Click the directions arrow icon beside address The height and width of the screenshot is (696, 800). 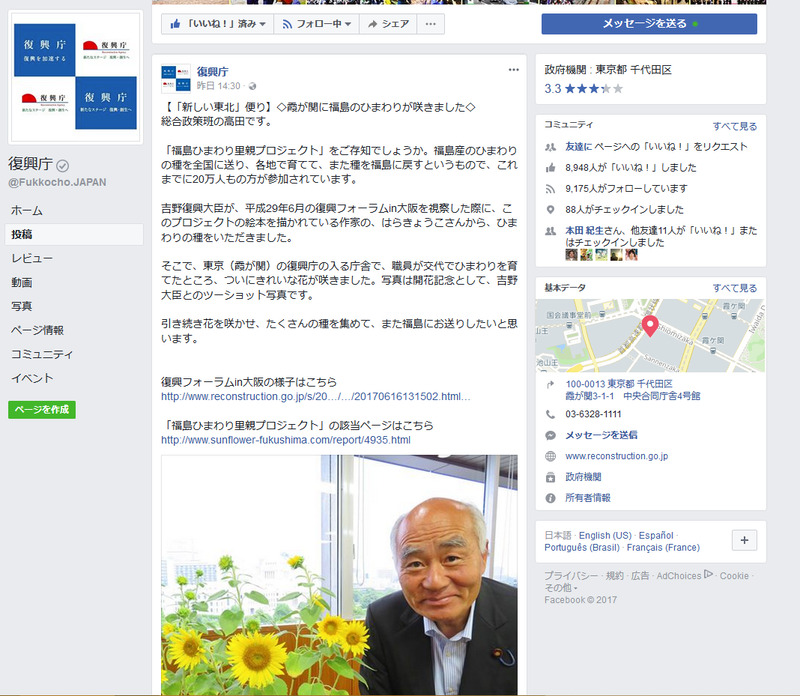550,385
